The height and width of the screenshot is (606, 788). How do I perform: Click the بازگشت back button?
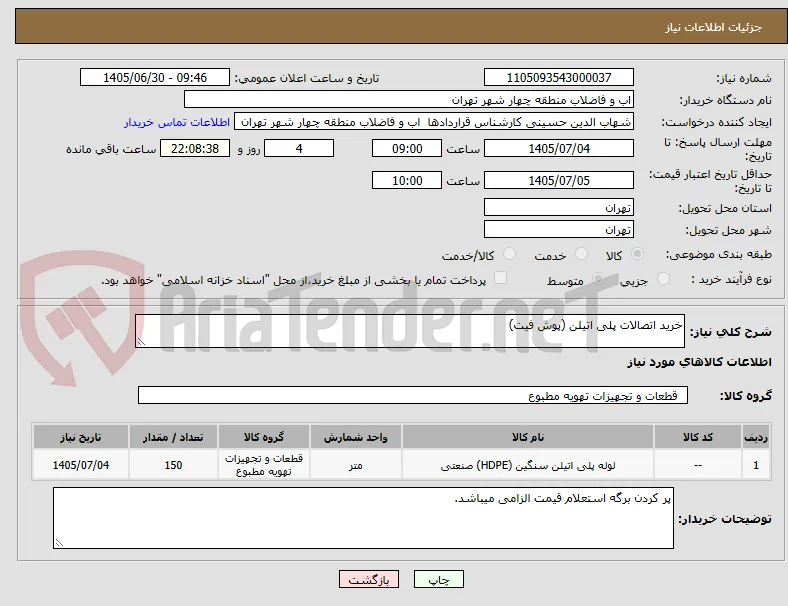[369, 579]
